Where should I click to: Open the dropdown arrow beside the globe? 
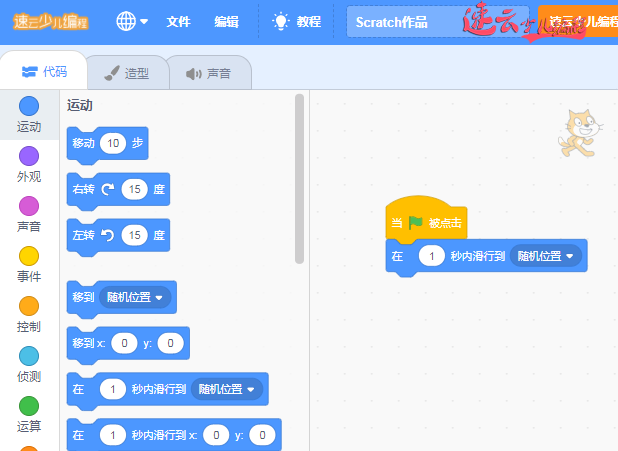click(x=144, y=22)
